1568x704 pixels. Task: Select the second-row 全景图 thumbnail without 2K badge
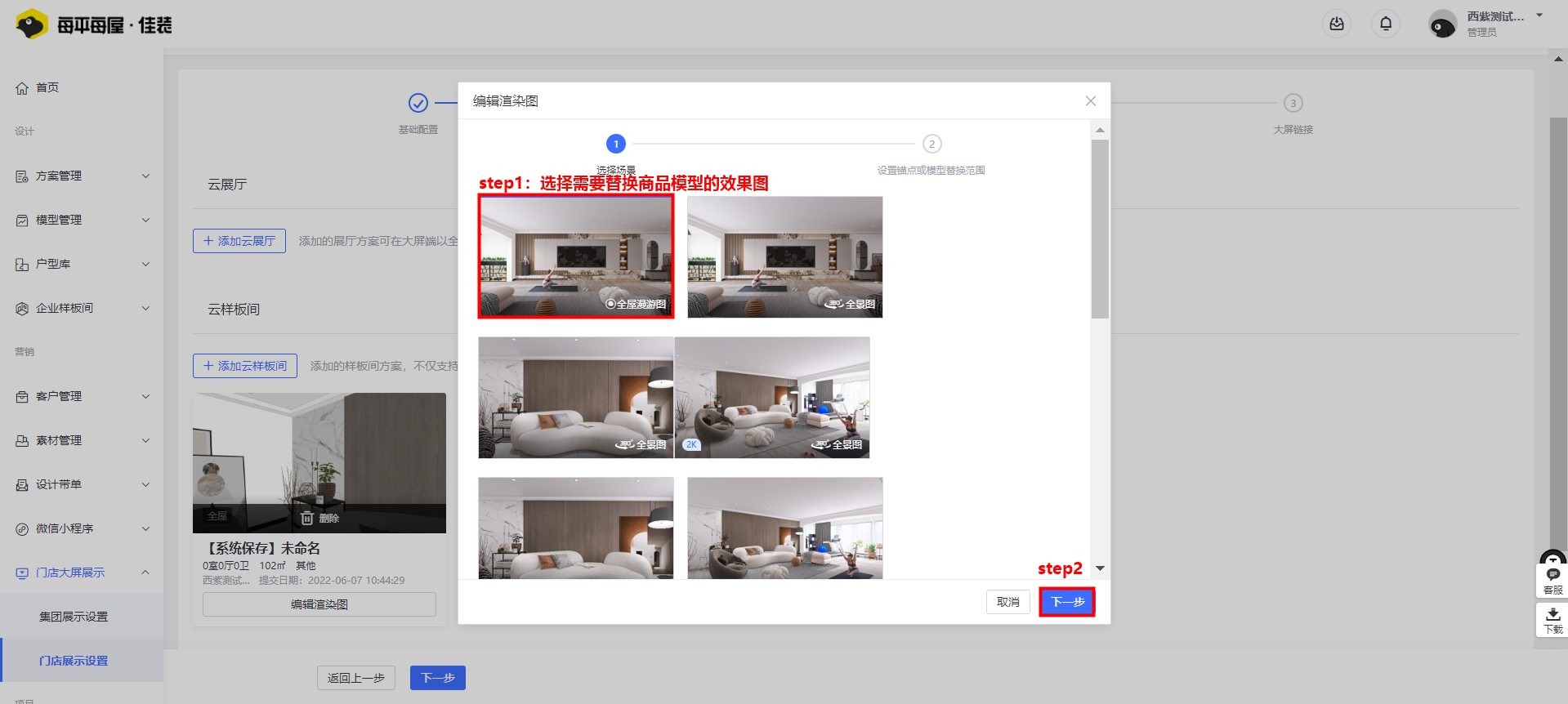tap(576, 398)
